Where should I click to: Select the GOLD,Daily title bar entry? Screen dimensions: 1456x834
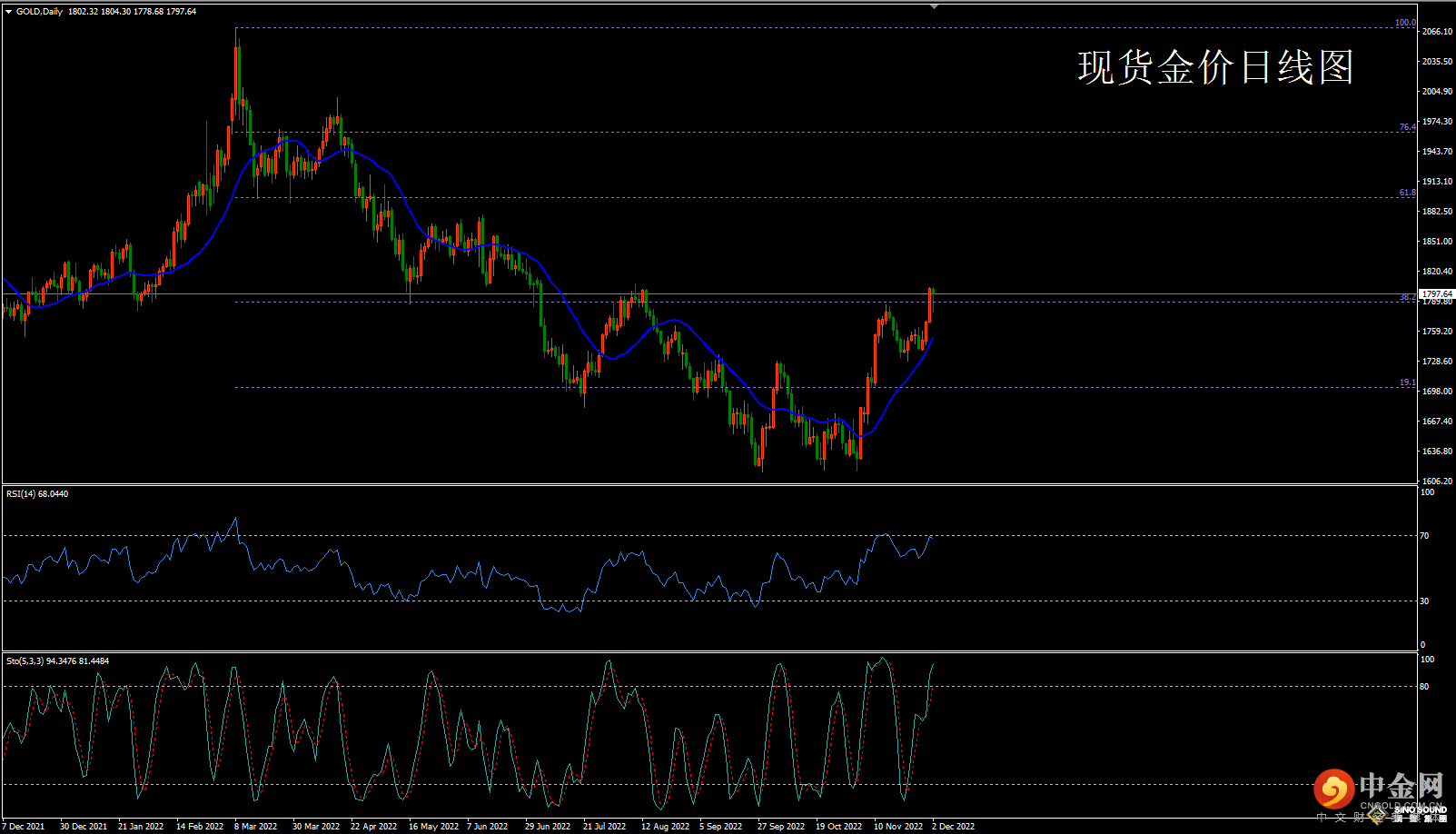click(39, 12)
